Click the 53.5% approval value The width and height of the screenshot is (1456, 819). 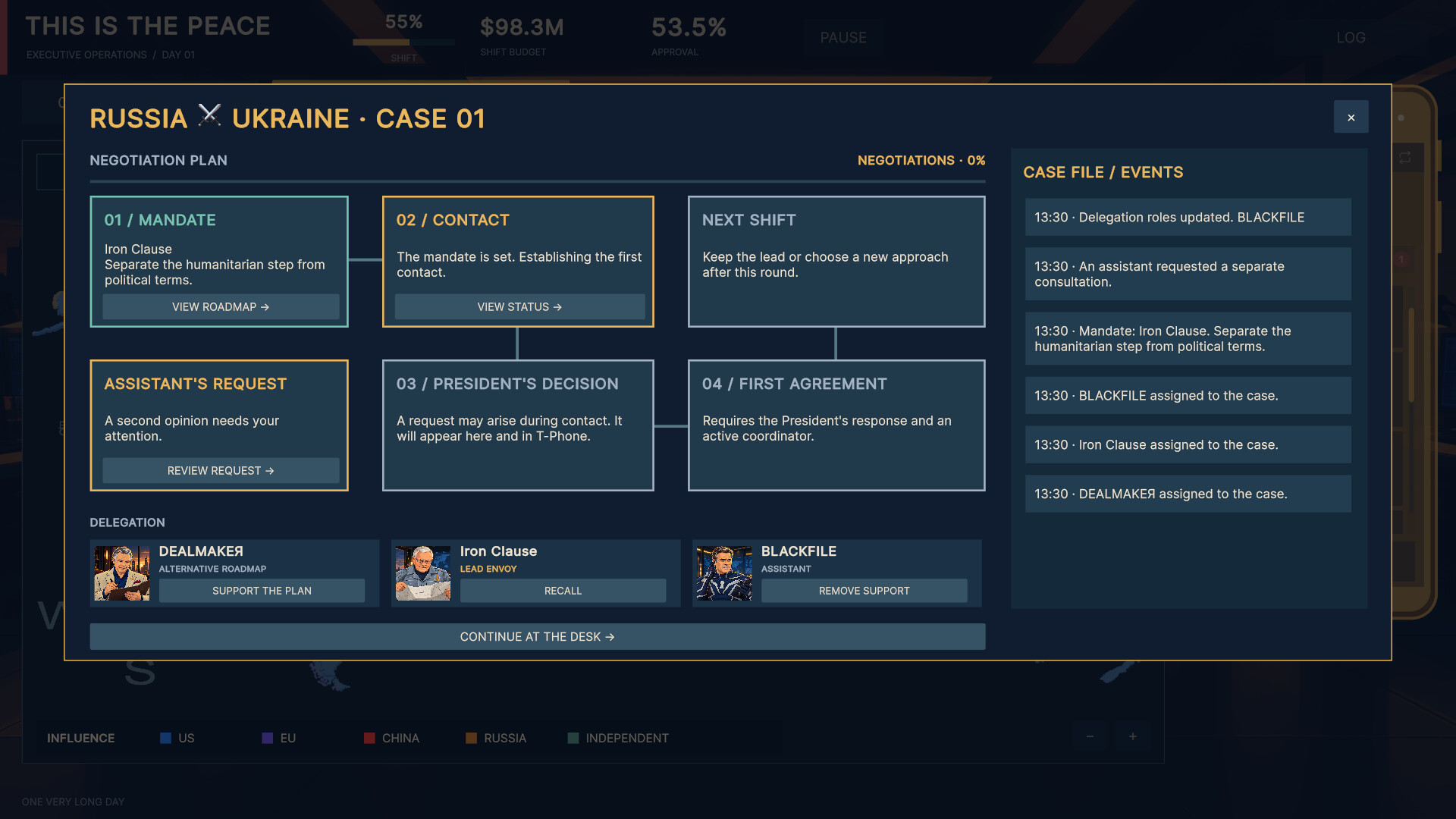[689, 27]
